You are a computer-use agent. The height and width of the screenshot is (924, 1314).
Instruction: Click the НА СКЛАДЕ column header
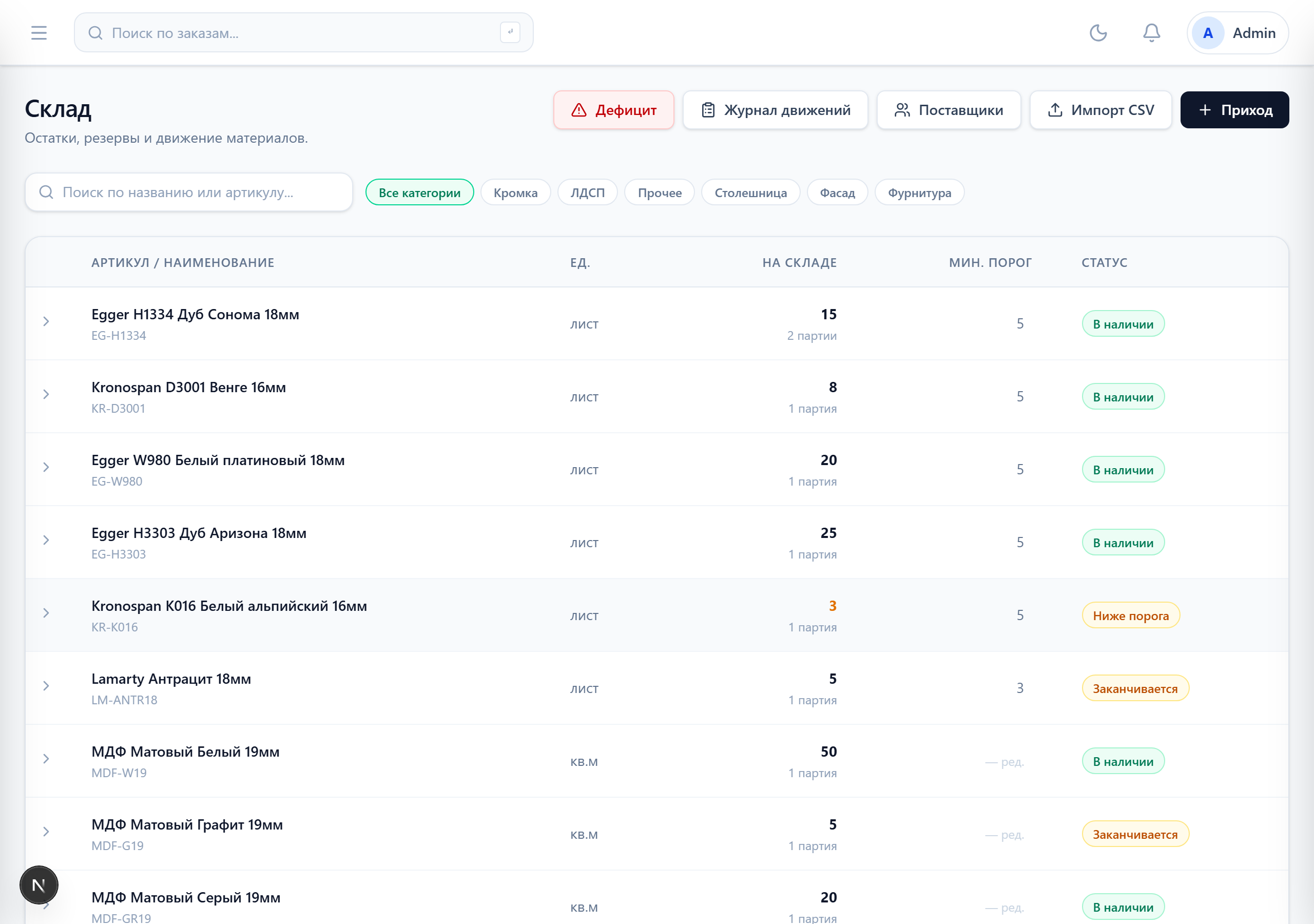click(x=799, y=263)
